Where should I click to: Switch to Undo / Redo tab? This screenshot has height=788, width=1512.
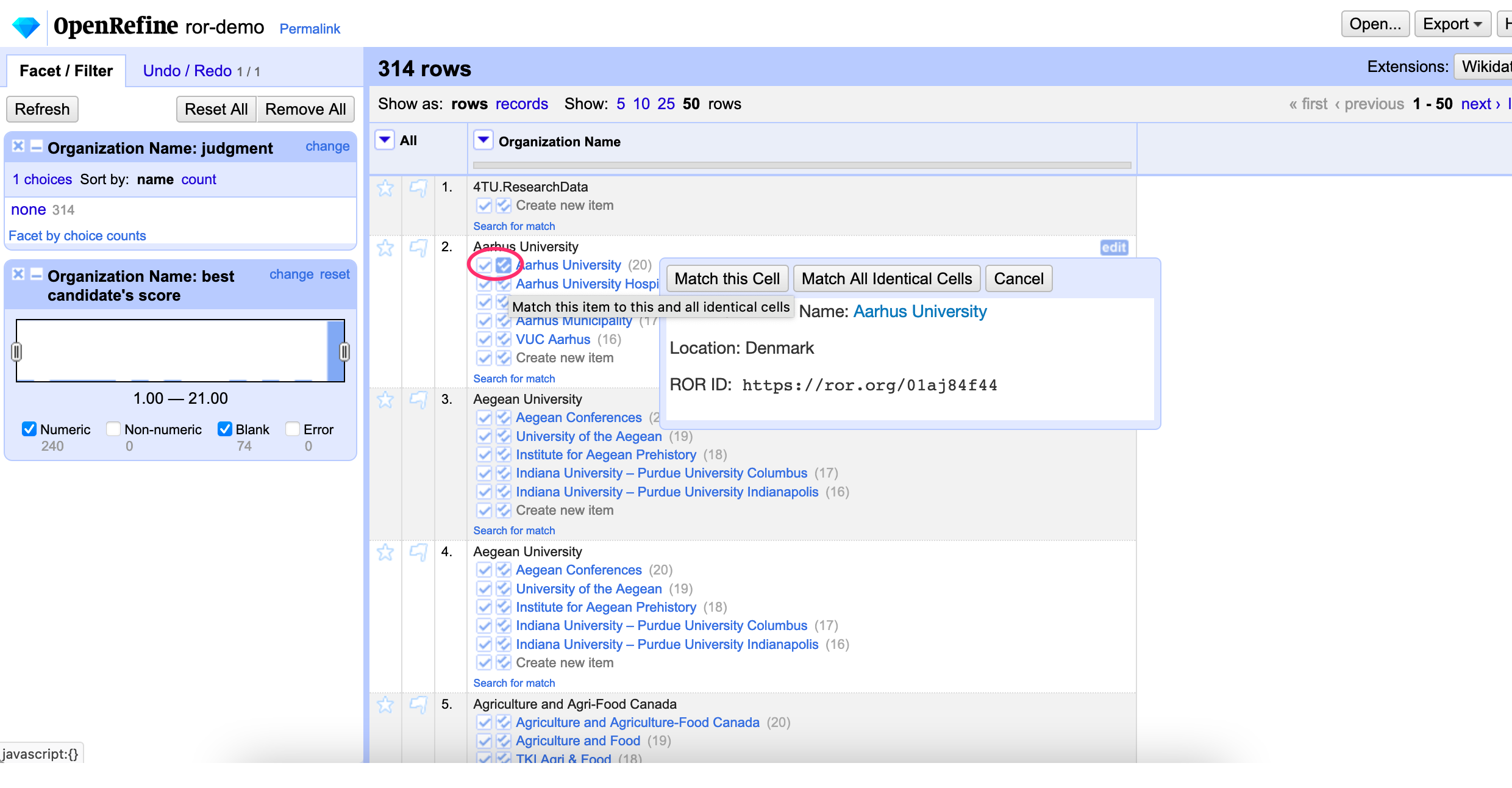tap(187, 71)
